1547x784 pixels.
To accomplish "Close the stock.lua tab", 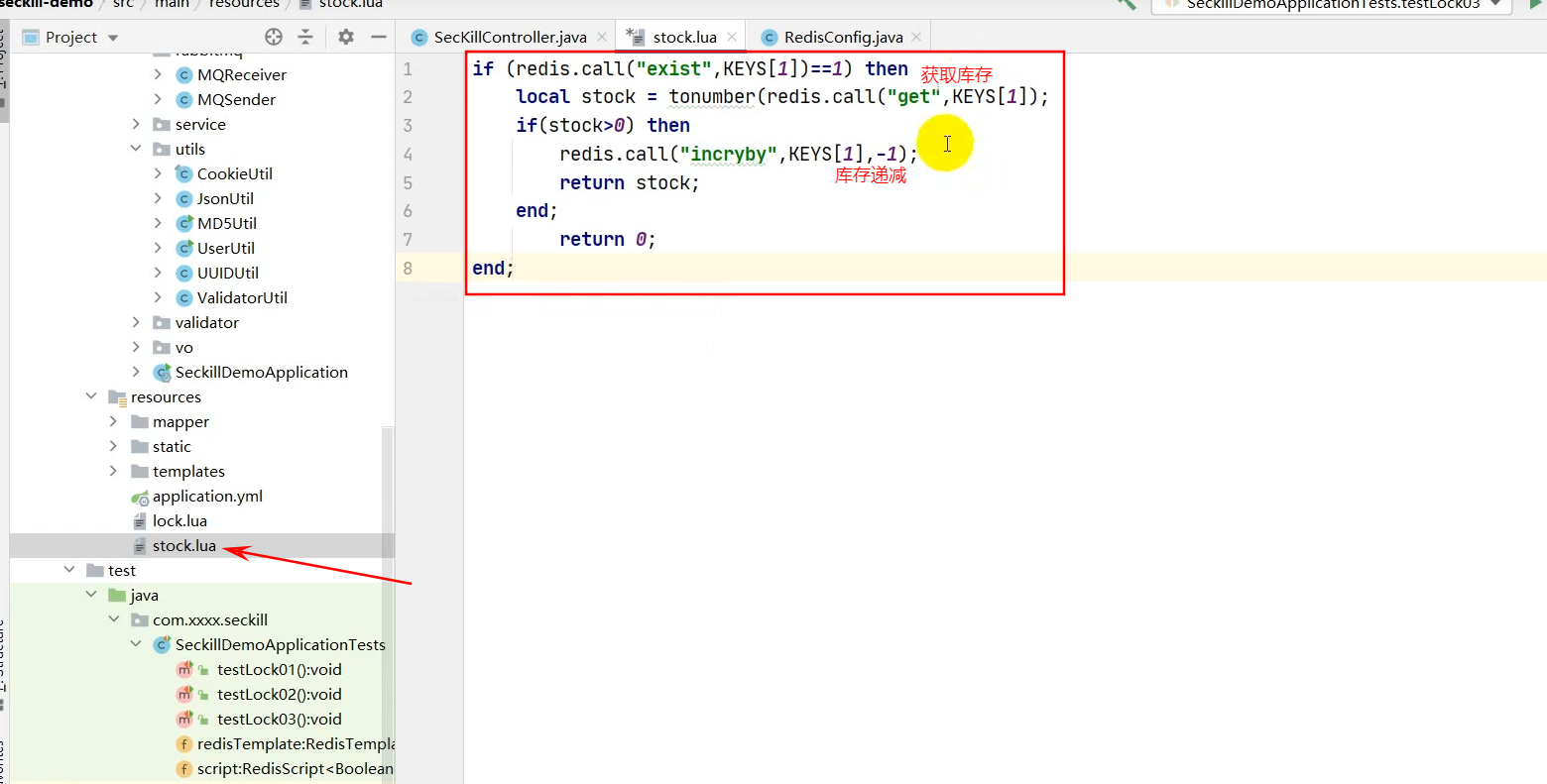I will (x=732, y=37).
